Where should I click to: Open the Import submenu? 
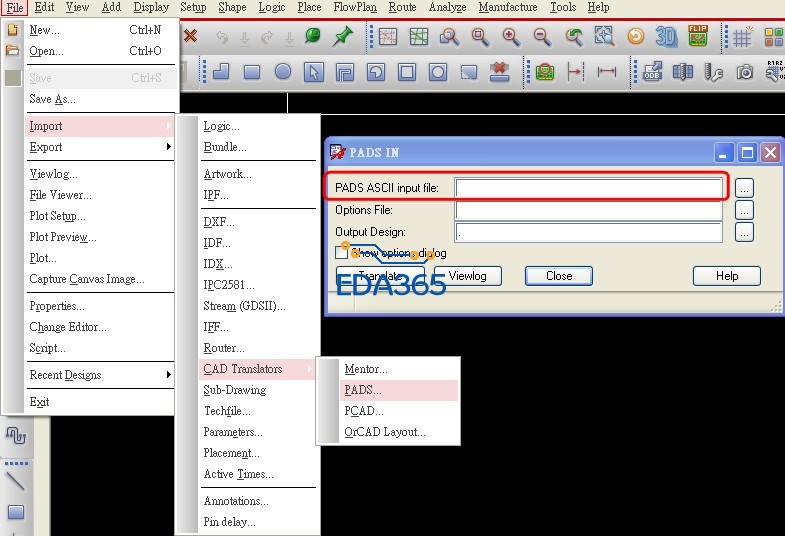[x=100, y=126]
